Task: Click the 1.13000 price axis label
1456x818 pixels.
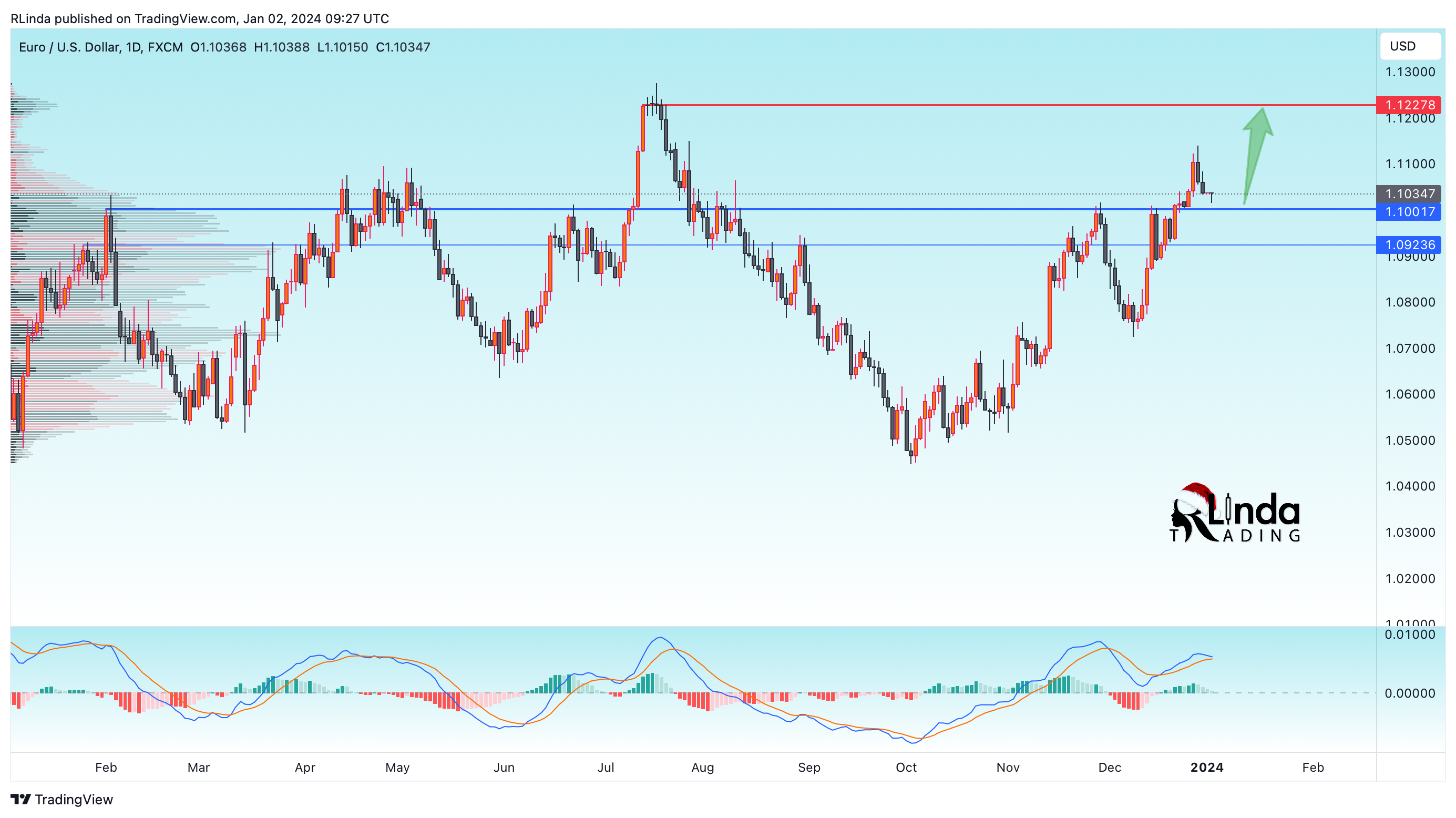Action: (1410, 72)
